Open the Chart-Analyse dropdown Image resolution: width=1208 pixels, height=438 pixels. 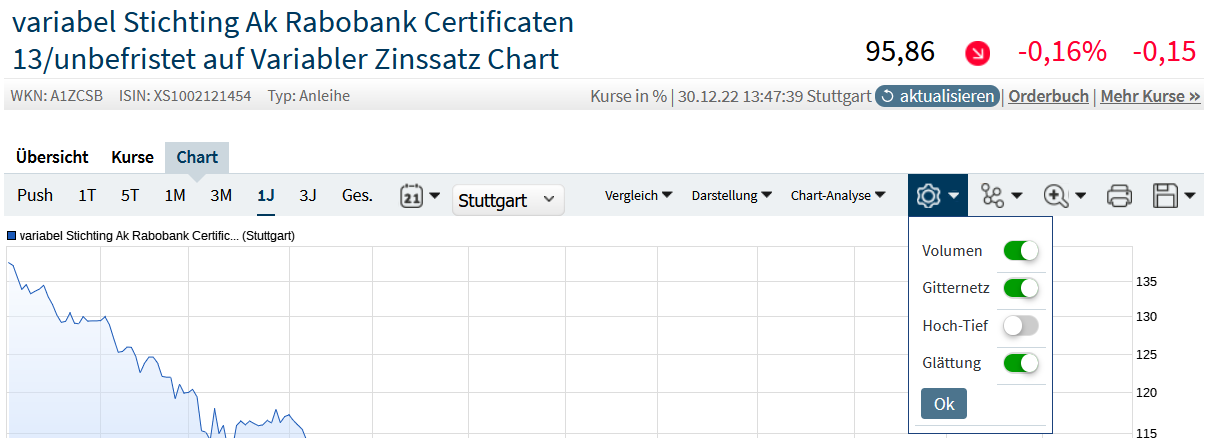pyautogui.click(x=837, y=196)
